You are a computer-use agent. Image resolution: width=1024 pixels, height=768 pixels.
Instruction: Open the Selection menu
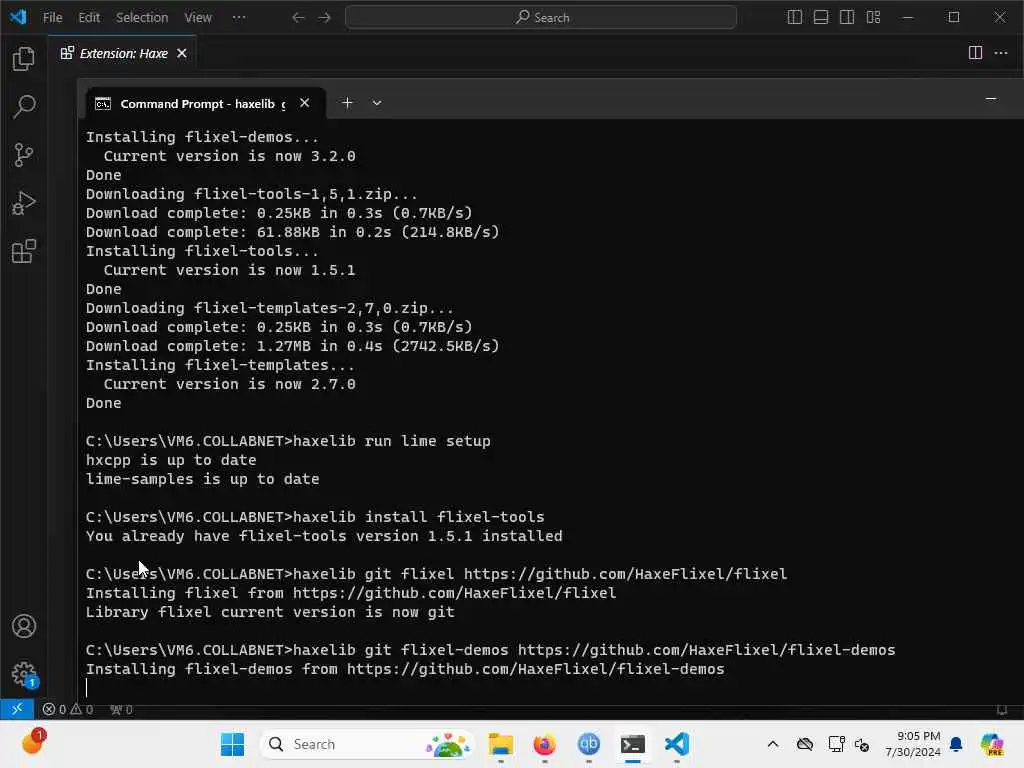pos(142,18)
